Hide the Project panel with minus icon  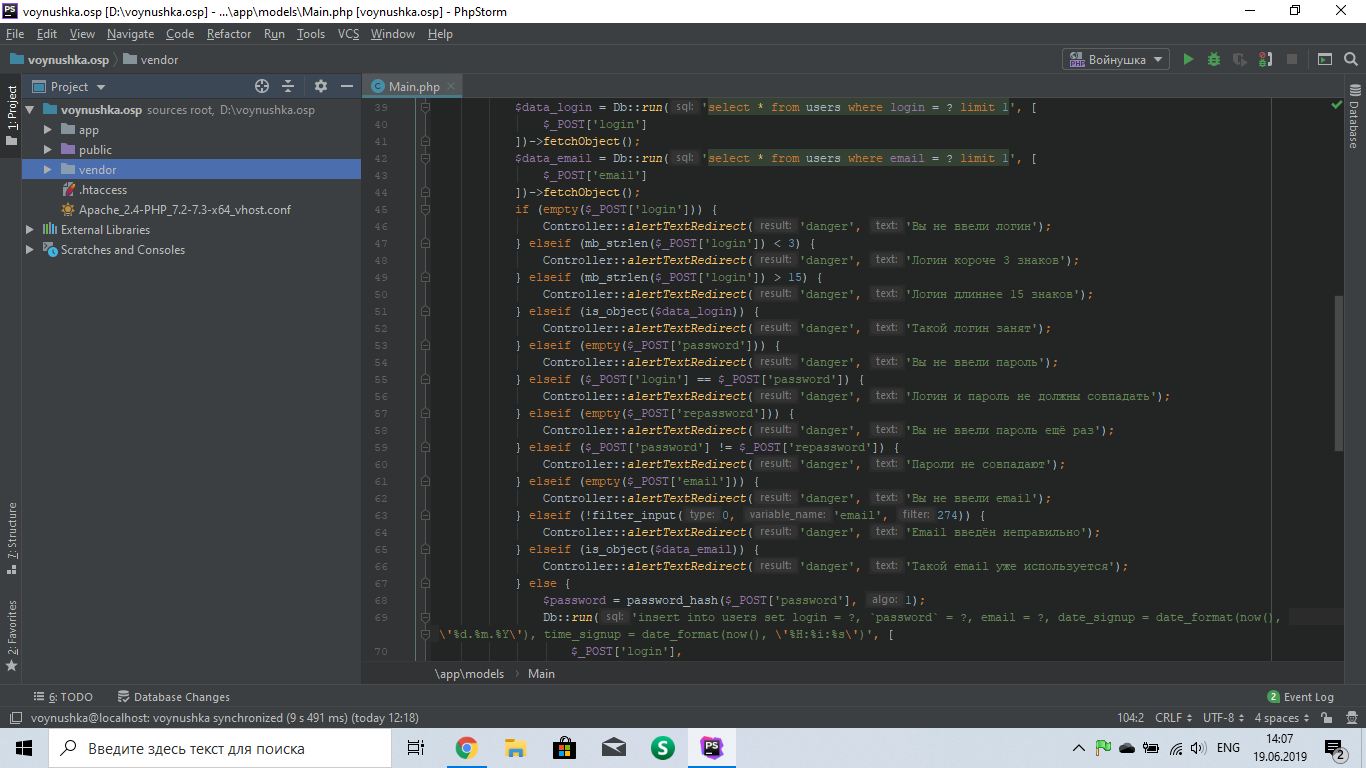[x=347, y=87]
